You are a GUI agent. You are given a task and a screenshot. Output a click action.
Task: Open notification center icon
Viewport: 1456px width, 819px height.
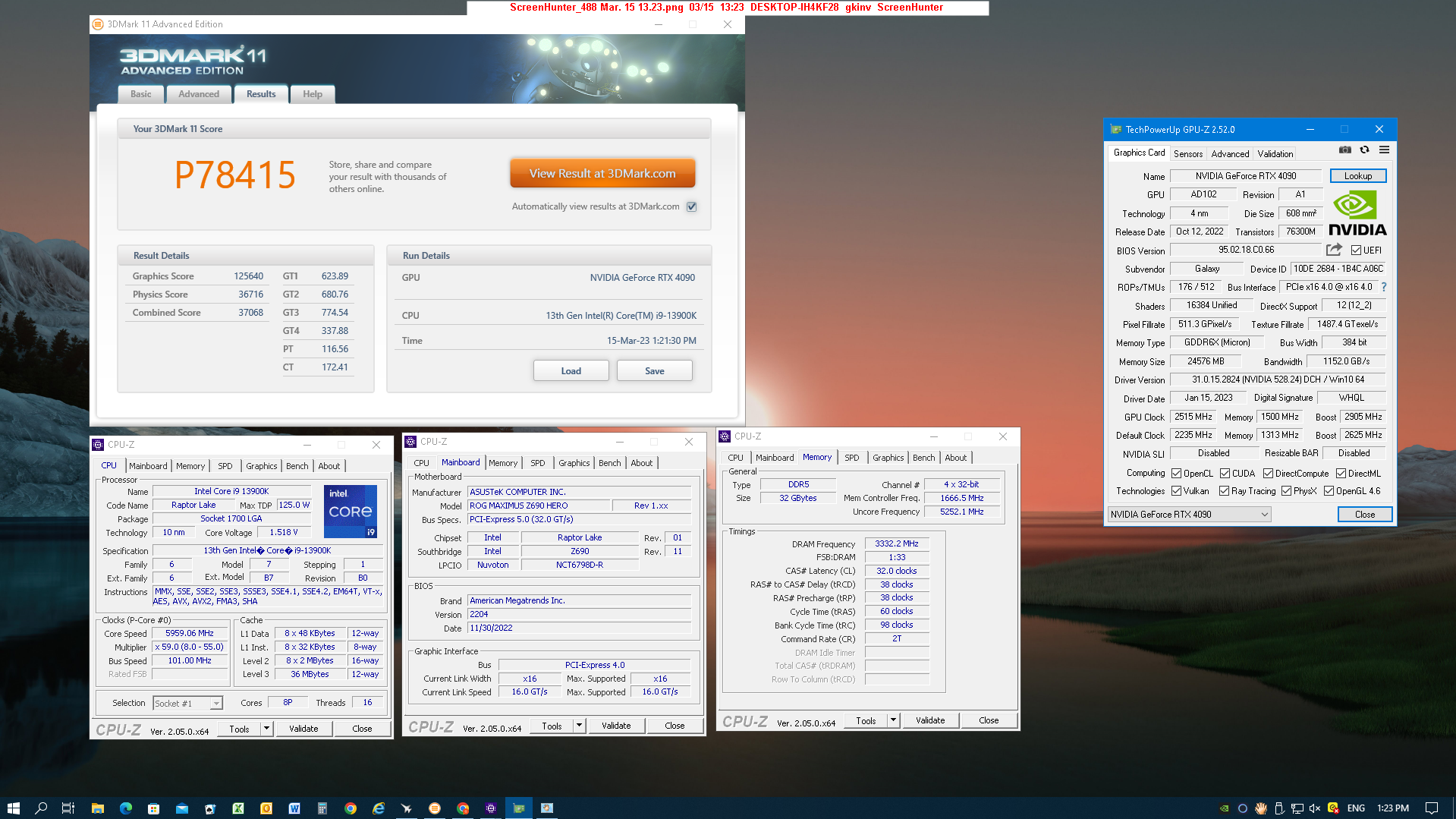pos(1432,808)
